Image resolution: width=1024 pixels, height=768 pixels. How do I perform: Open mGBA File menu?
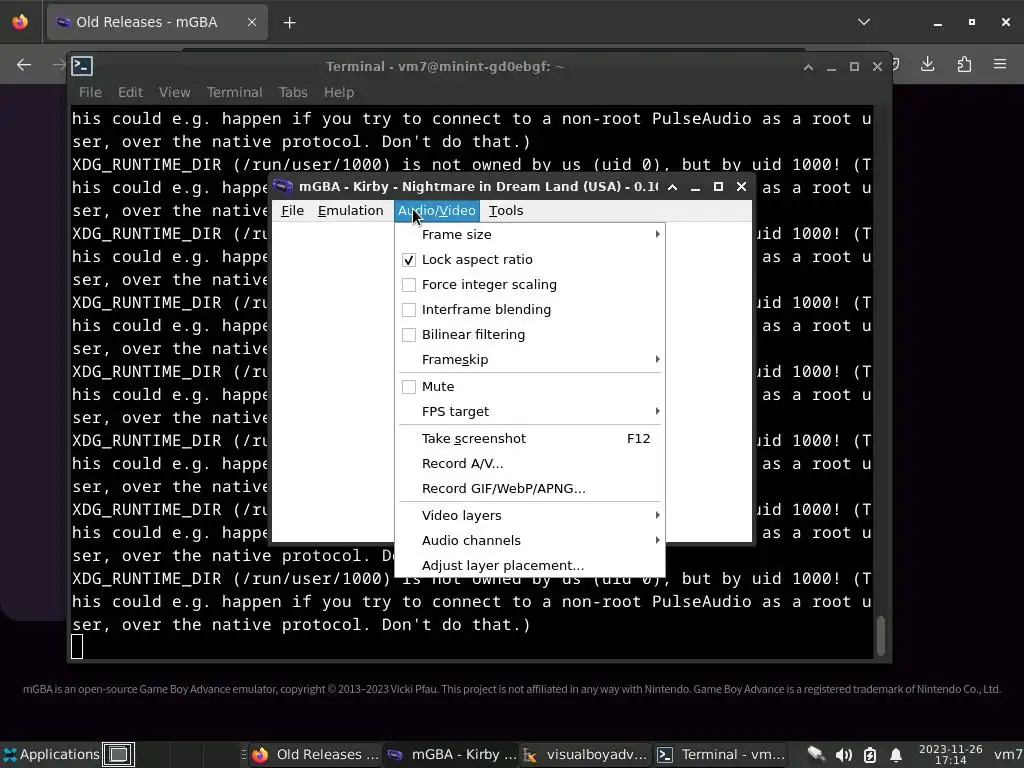(292, 210)
